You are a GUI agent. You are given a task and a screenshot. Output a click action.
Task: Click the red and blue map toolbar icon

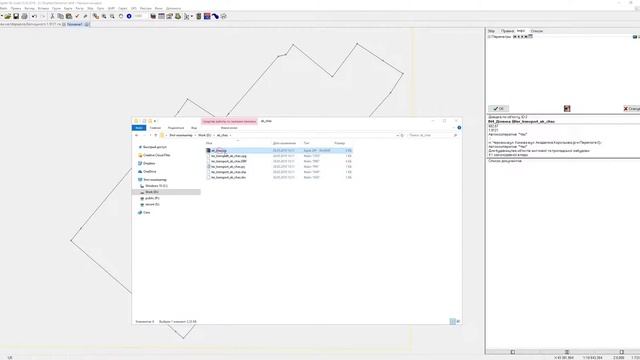coord(207,16)
